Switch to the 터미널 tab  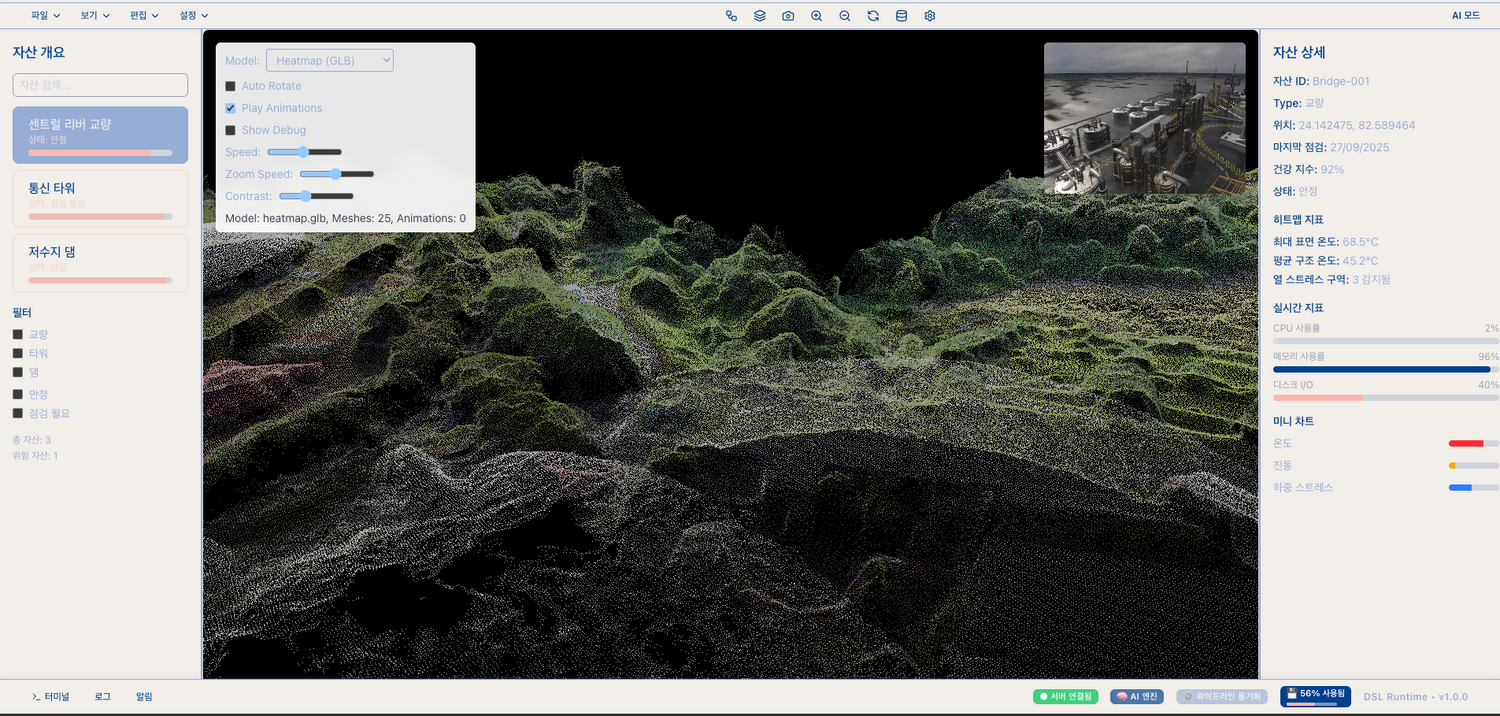[51, 696]
